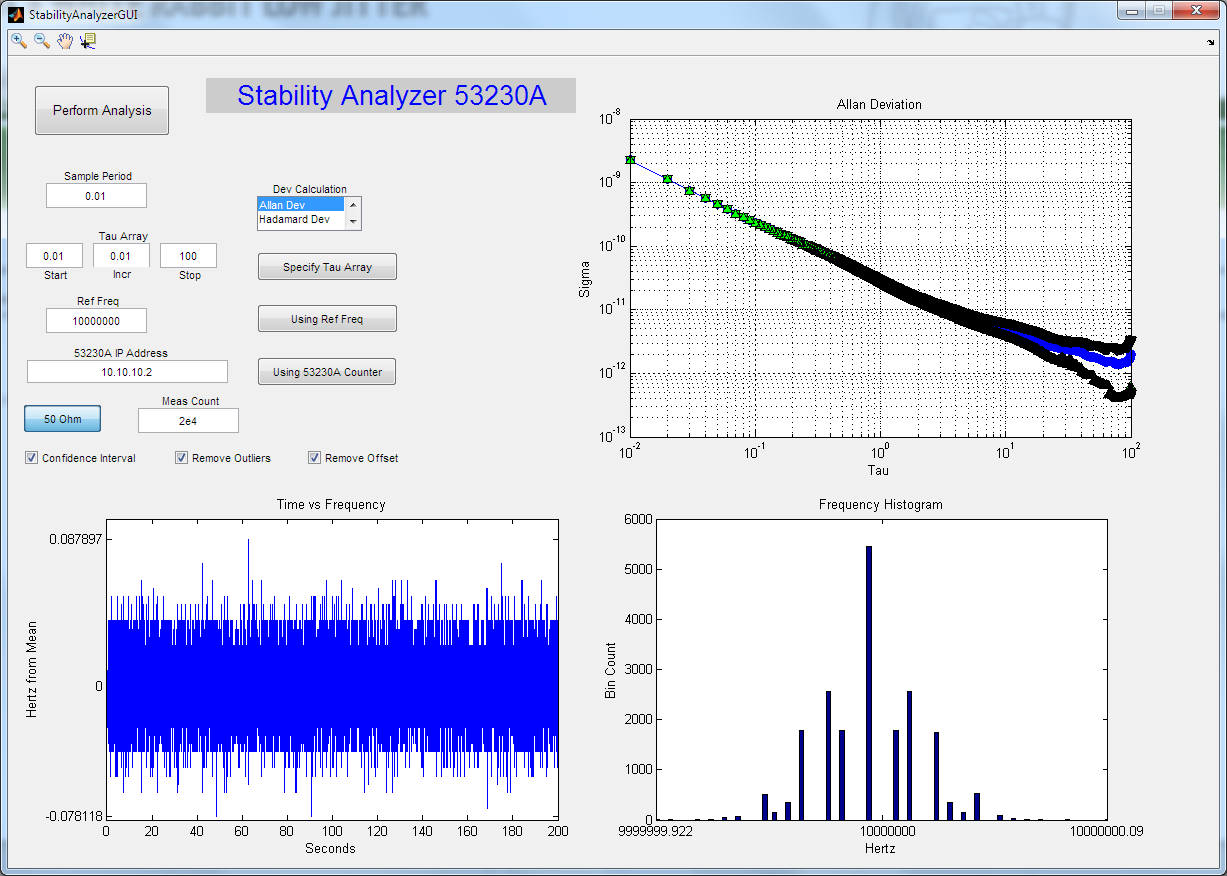Image resolution: width=1227 pixels, height=876 pixels.
Task: Click the Stability Analyzer 53230A title
Action: [x=391, y=96]
